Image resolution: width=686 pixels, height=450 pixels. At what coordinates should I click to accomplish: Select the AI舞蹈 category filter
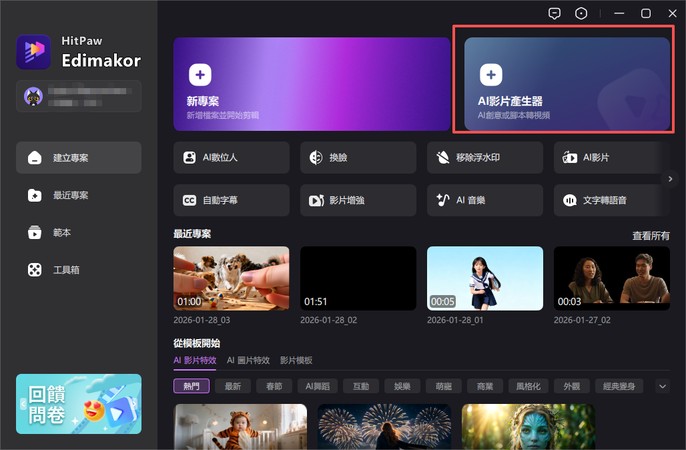point(318,386)
